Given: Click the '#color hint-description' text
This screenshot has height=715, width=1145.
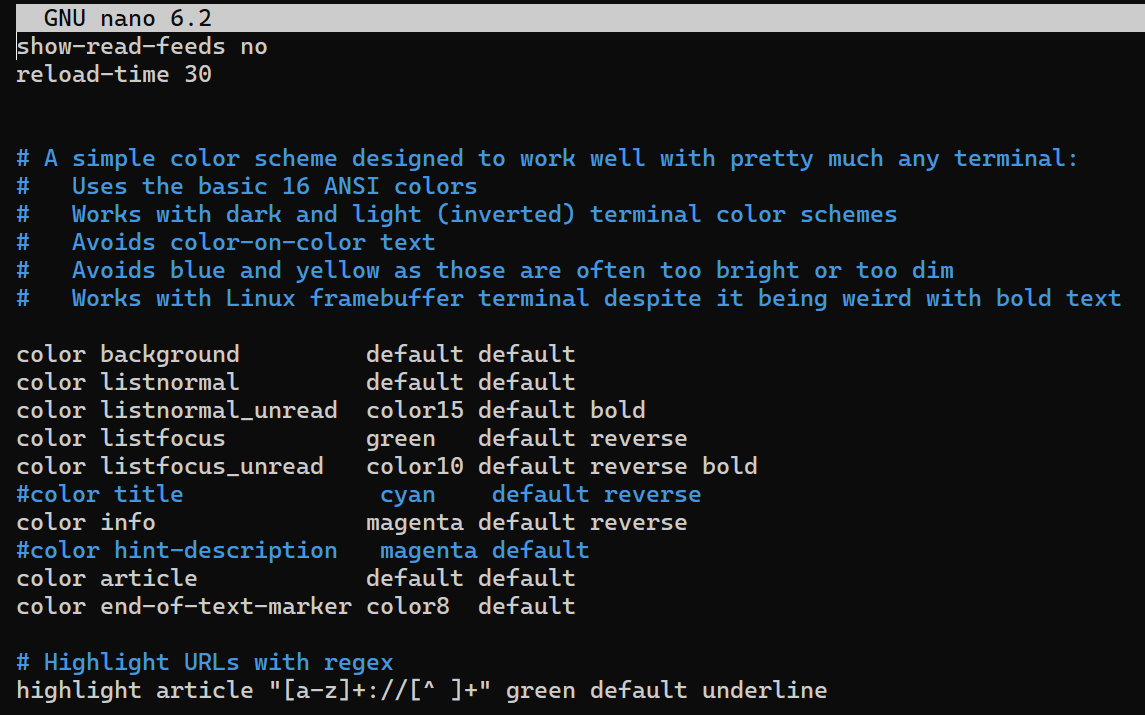Looking at the screenshot, I should [176, 550].
